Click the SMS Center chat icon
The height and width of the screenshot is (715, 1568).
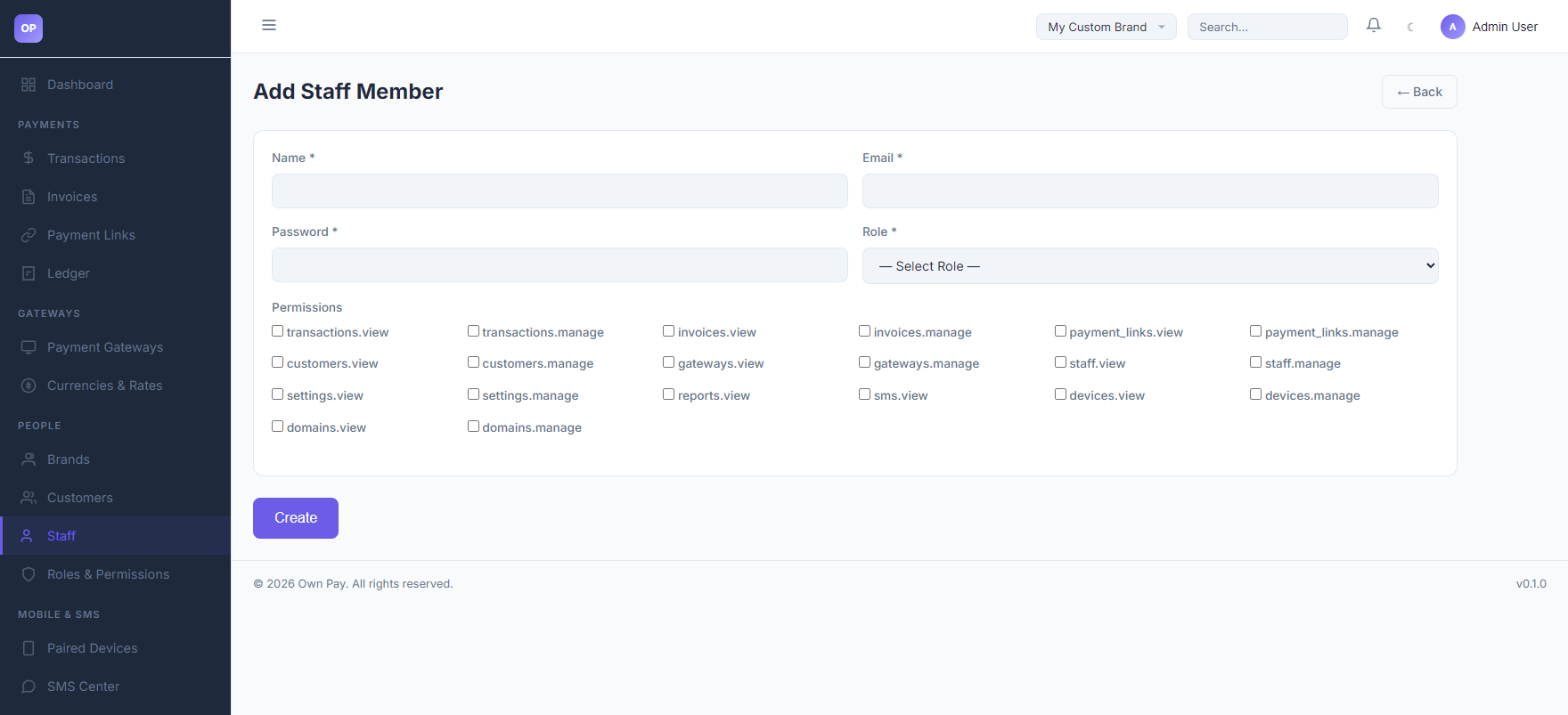29,687
